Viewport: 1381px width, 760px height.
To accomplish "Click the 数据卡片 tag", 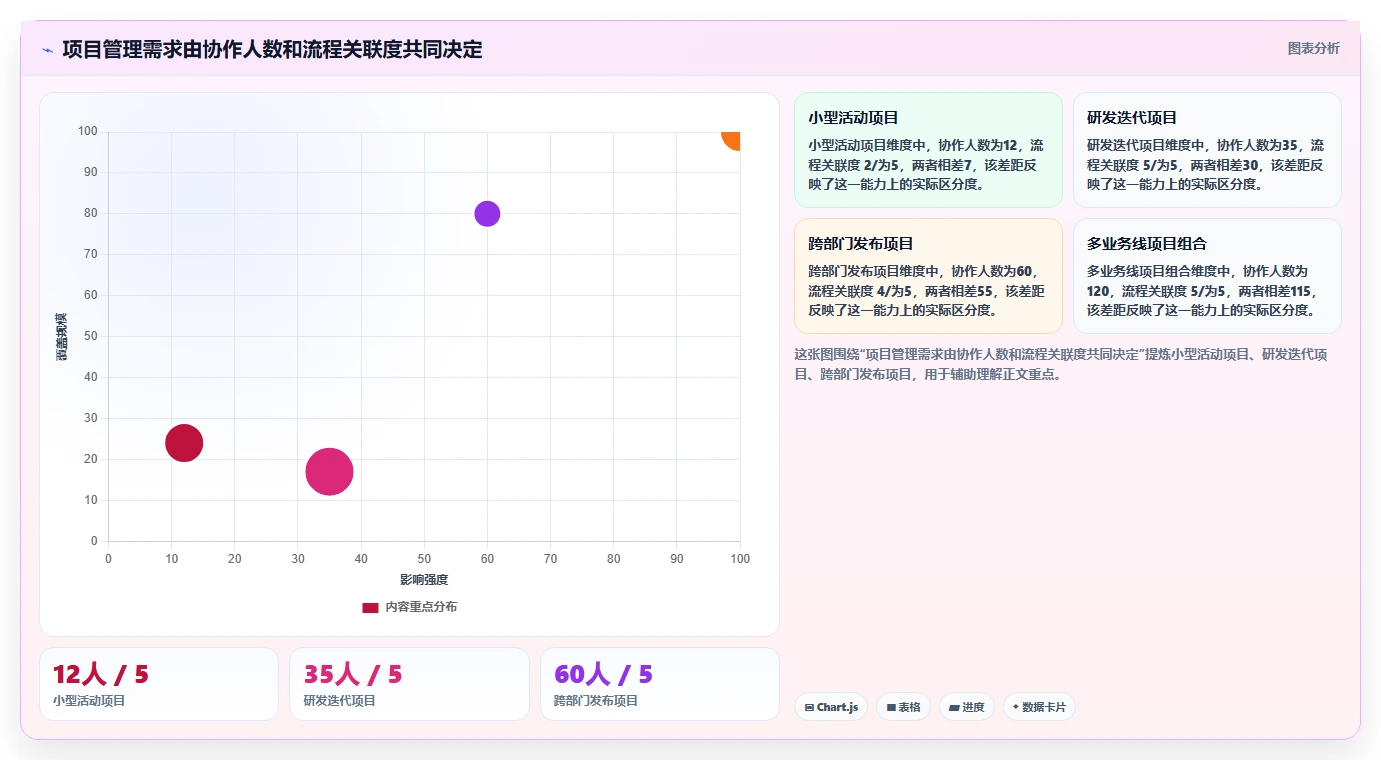I will point(1039,707).
